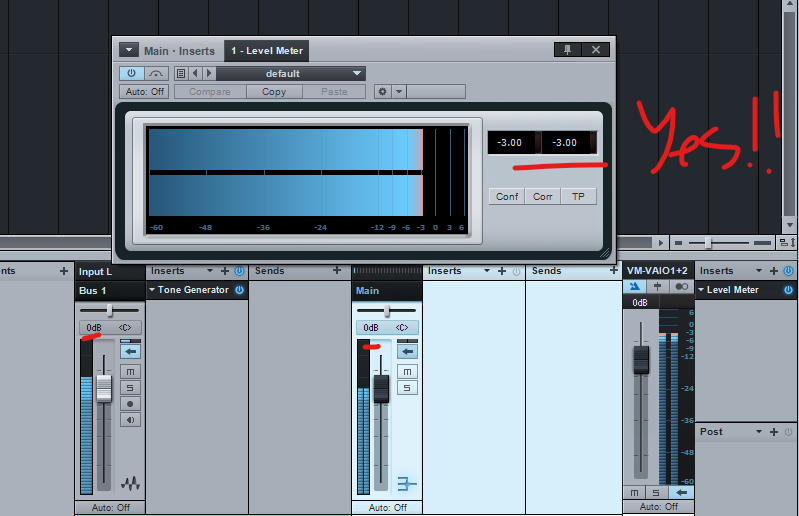The height and width of the screenshot is (516, 799).
Task: Add a send on Input L channel
Action: click(337, 270)
